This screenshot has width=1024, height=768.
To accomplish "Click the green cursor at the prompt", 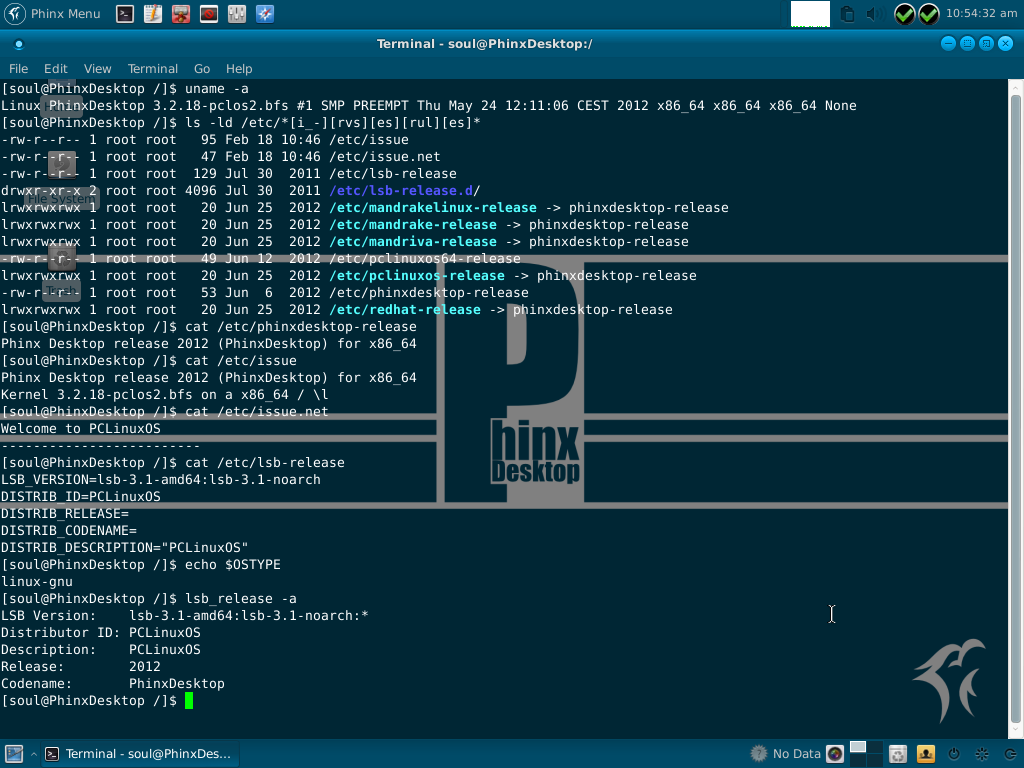I will click(x=189, y=701).
